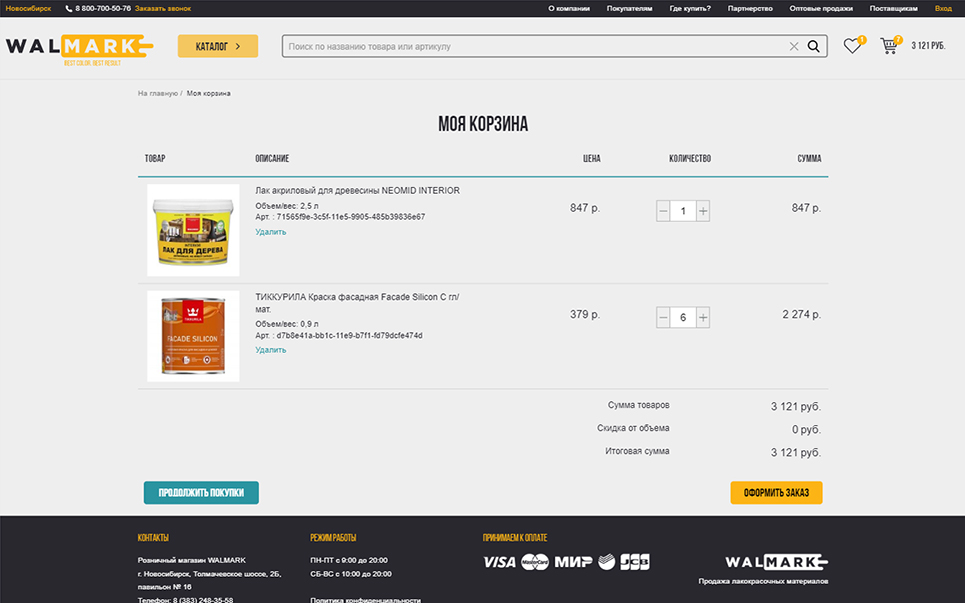Viewport: 965px width, 603px height.
Task: Click the МИР payment icon
Action: point(573,562)
